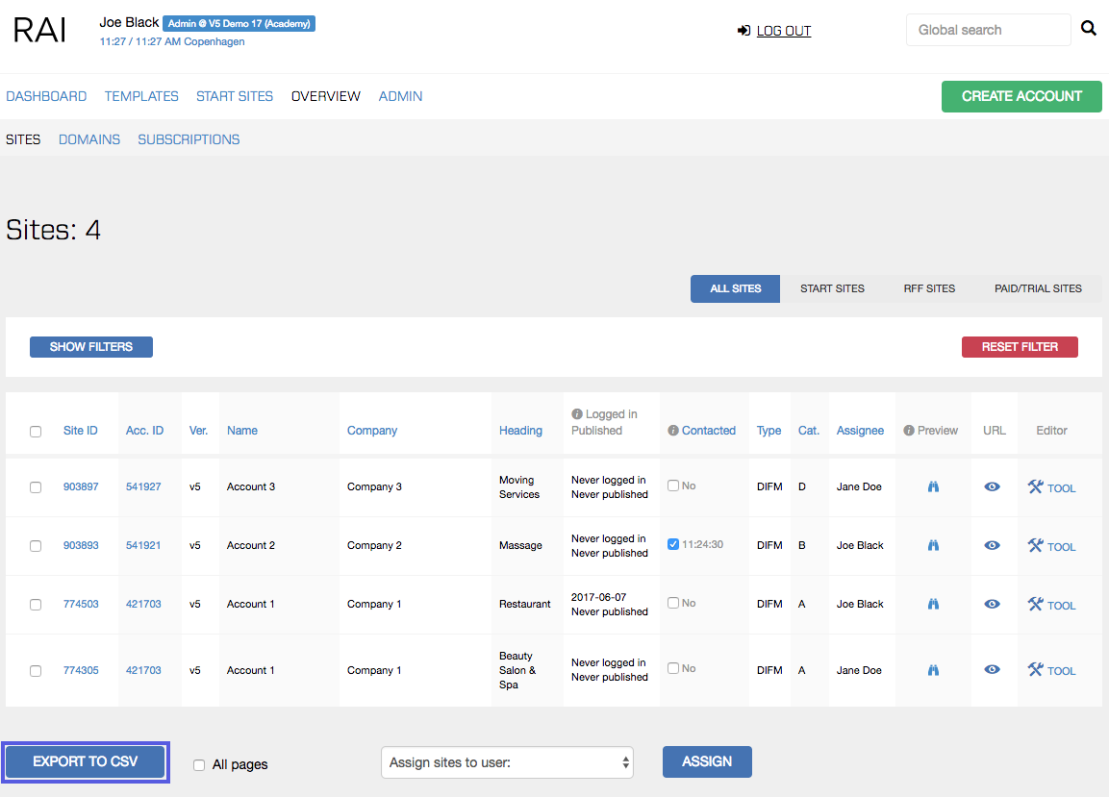Uncheck Contacted box showing 11:24:30
The width and height of the screenshot is (1109, 797).
click(x=673, y=544)
